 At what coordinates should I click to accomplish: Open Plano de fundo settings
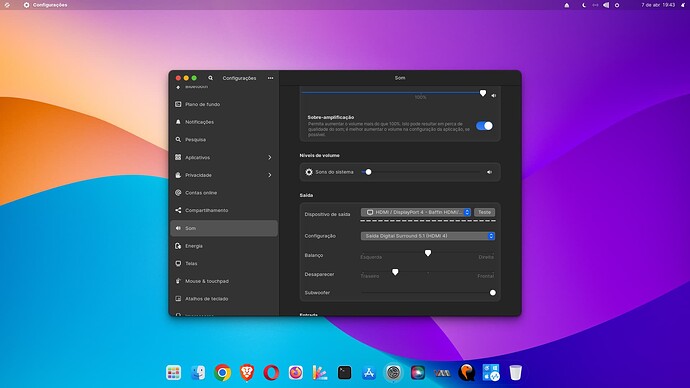[x=224, y=104]
